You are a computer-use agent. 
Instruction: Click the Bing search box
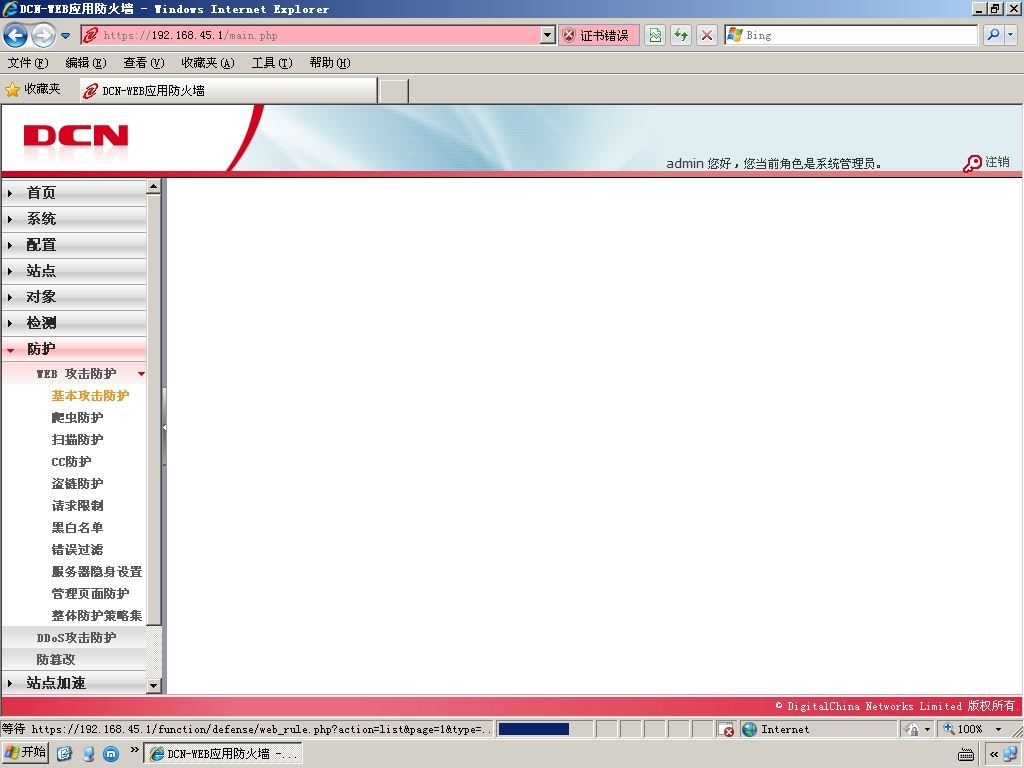point(851,35)
